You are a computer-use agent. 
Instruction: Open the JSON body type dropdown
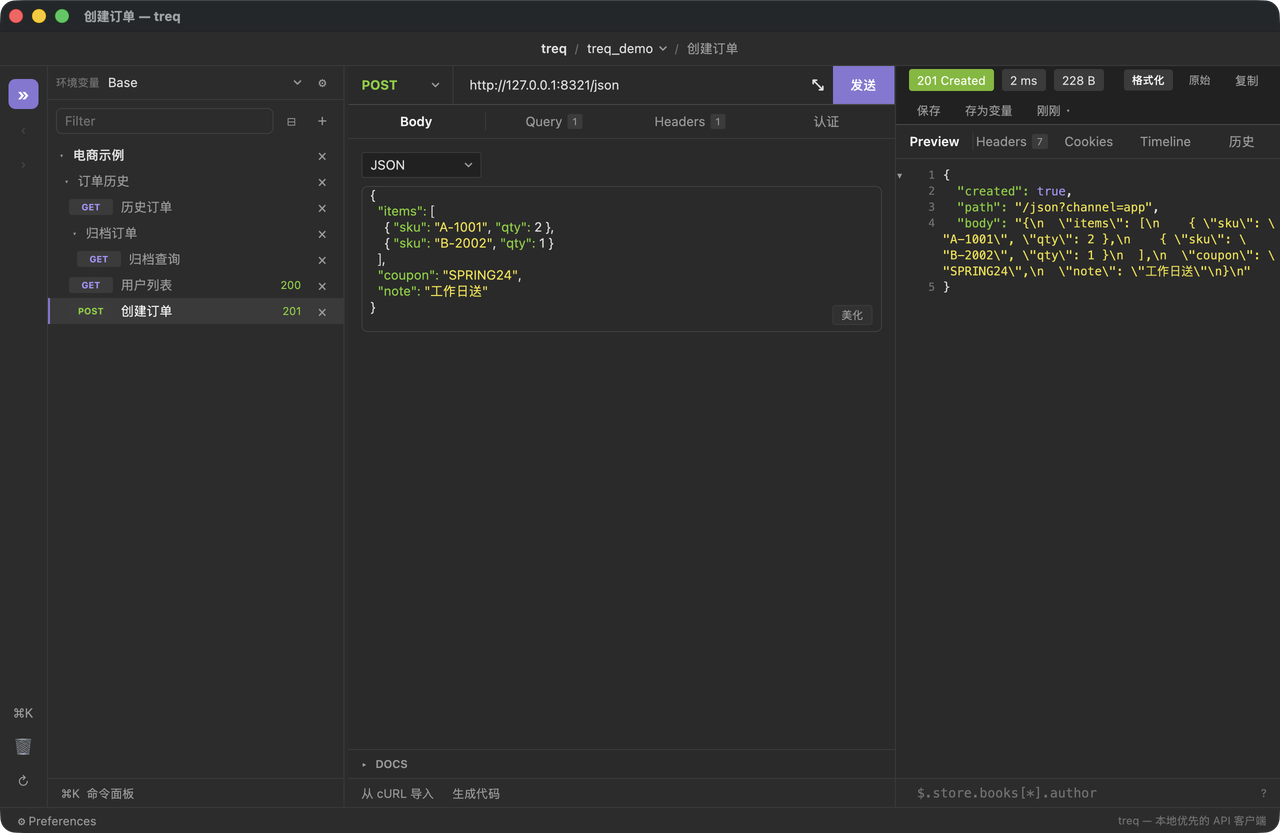pyautogui.click(x=421, y=165)
